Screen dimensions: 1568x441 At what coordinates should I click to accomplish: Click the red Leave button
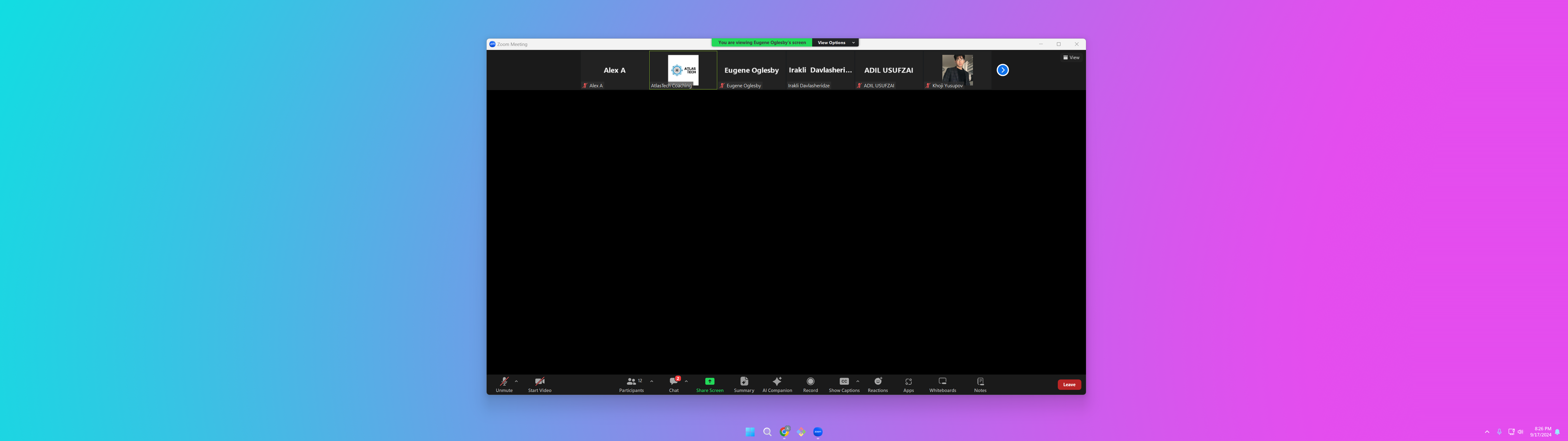pos(1069,384)
